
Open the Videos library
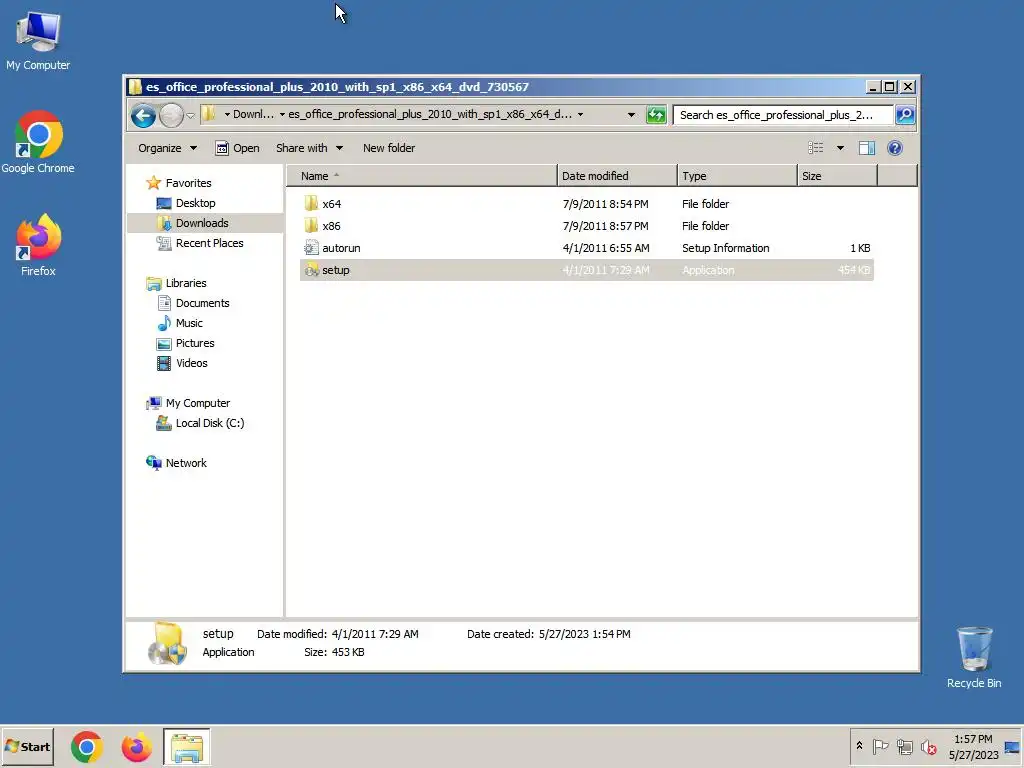tap(191, 363)
